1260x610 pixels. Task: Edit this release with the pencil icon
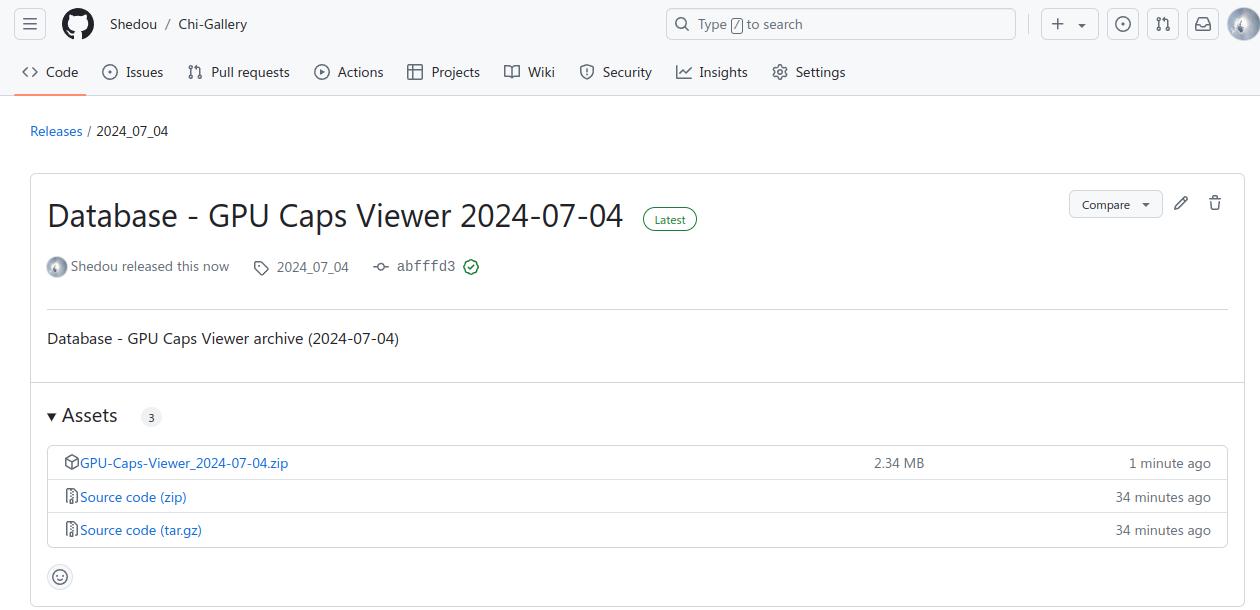(x=1181, y=203)
